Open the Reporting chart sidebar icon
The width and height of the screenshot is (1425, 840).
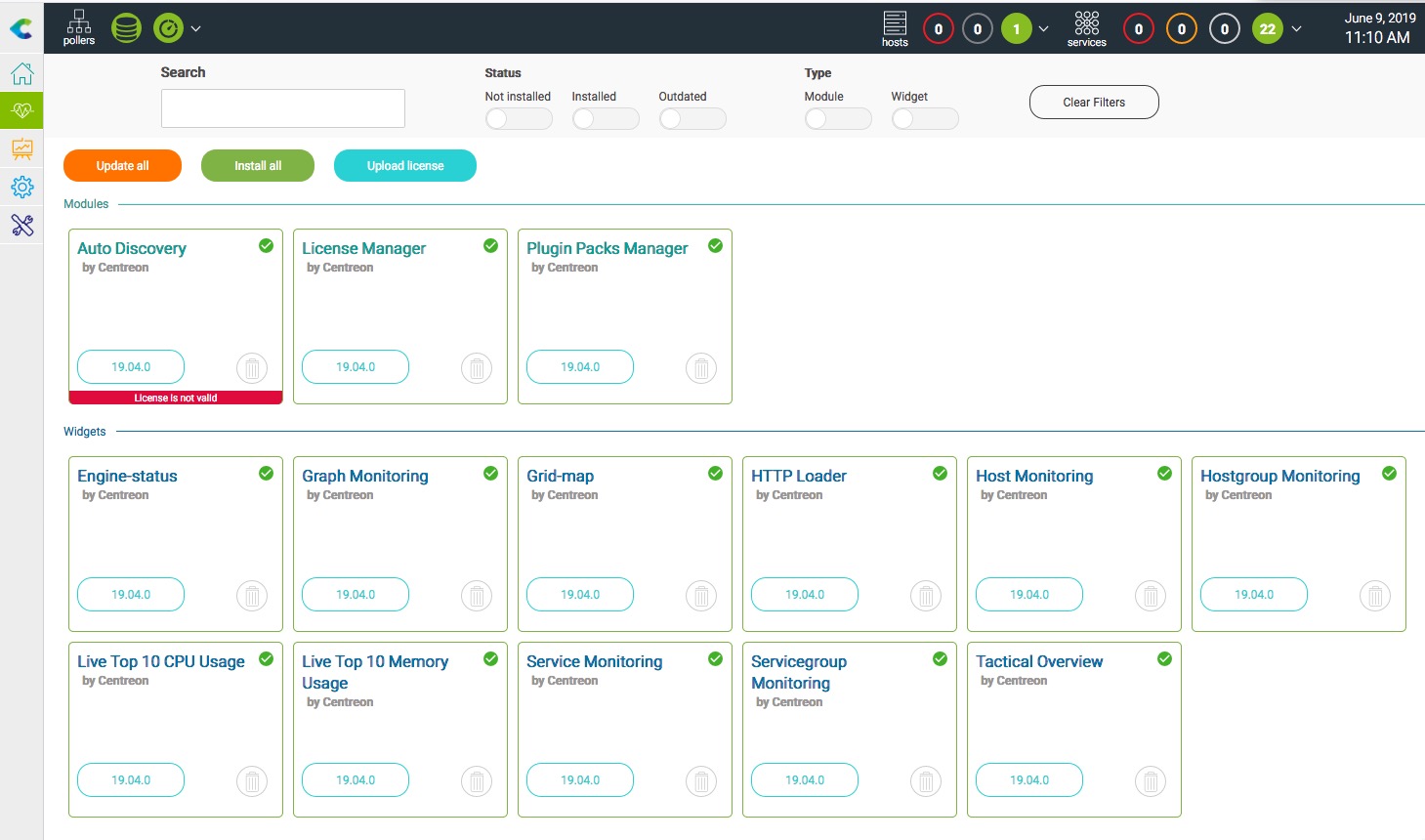tap(21, 148)
